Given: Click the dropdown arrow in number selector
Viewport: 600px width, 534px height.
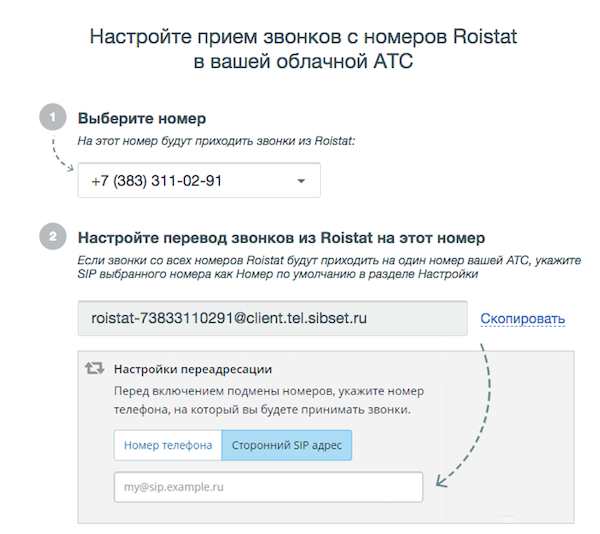Looking at the screenshot, I should (x=301, y=181).
